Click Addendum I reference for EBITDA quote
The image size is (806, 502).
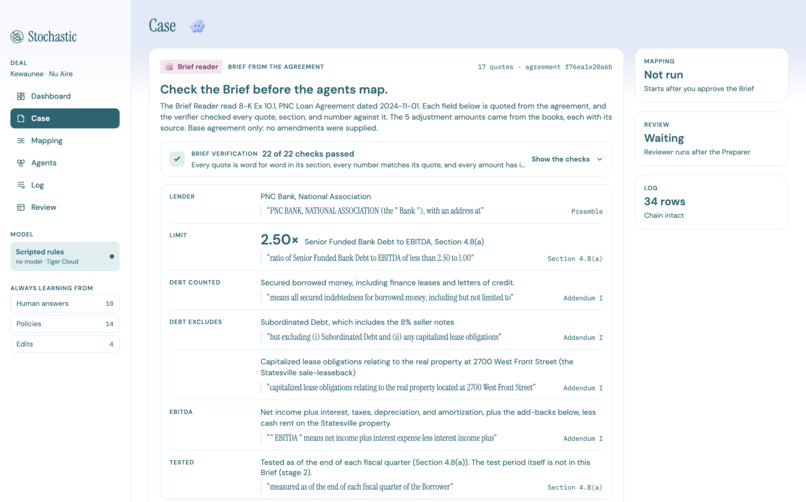(x=583, y=438)
